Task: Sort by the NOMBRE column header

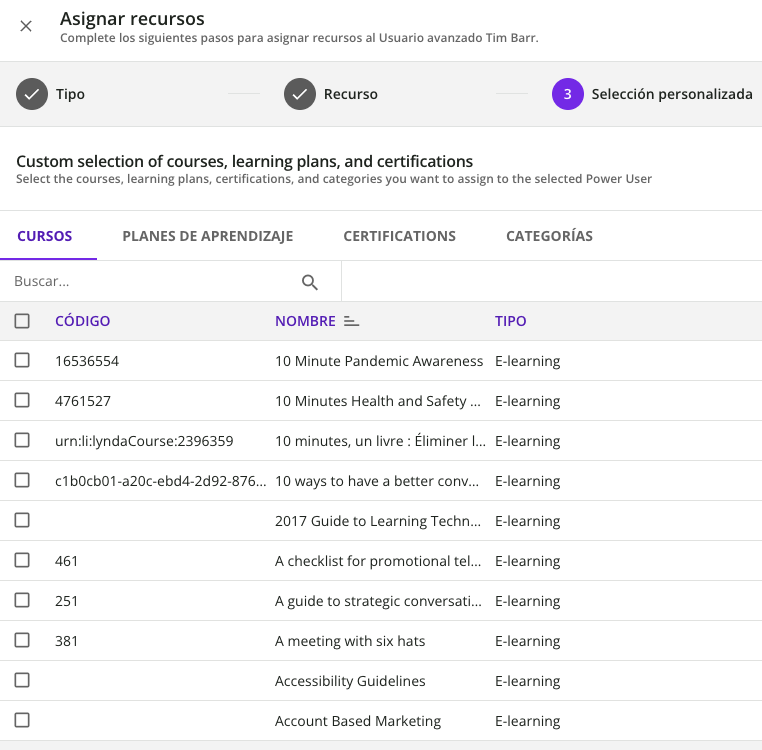Action: click(x=305, y=321)
